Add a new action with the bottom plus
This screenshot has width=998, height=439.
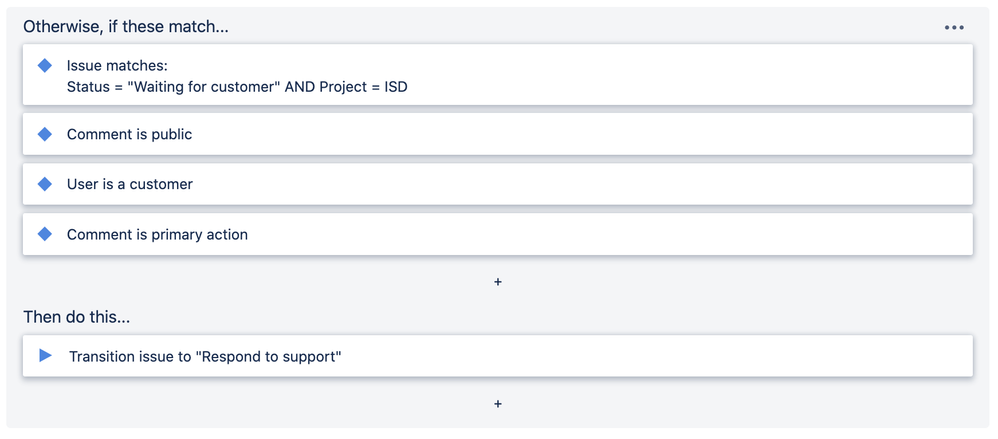[498, 404]
